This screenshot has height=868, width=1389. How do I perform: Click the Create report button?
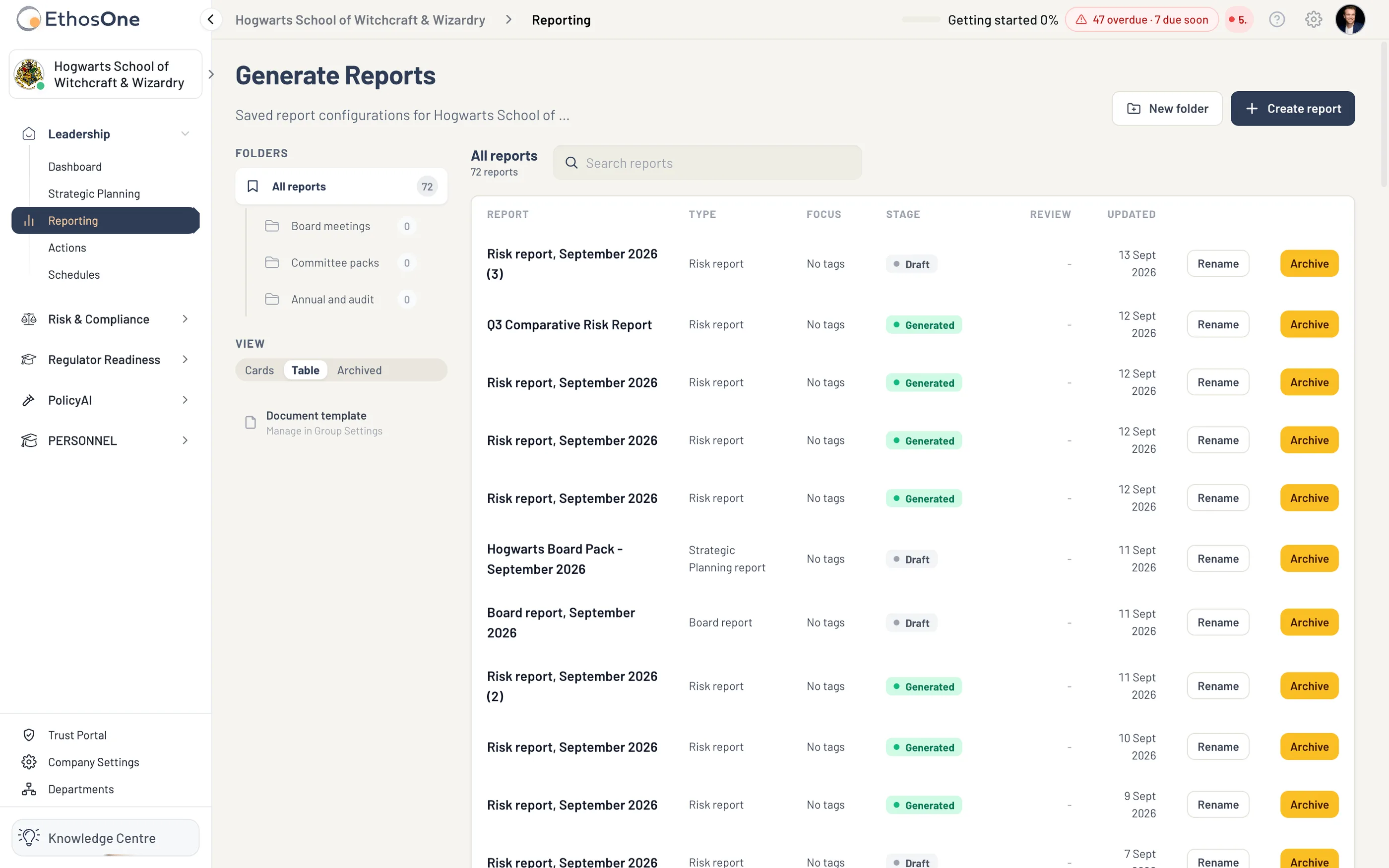(x=1293, y=109)
